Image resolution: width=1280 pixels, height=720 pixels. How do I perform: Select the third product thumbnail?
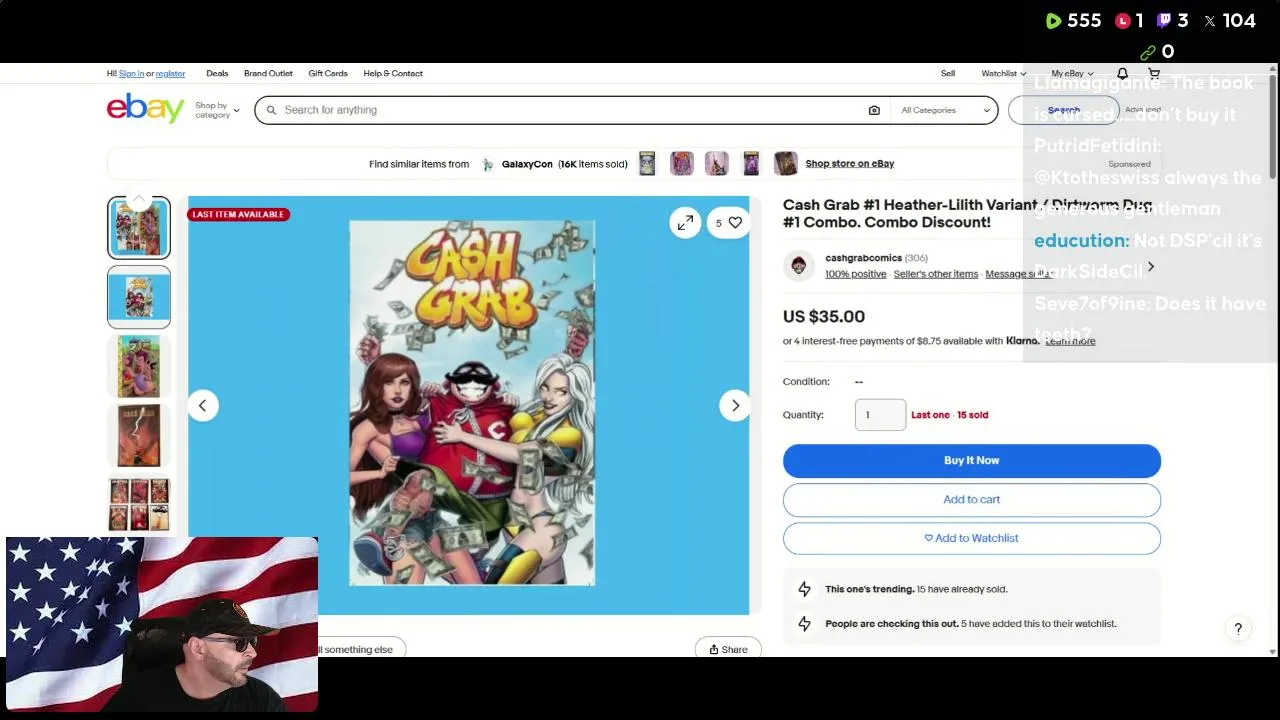(139, 366)
